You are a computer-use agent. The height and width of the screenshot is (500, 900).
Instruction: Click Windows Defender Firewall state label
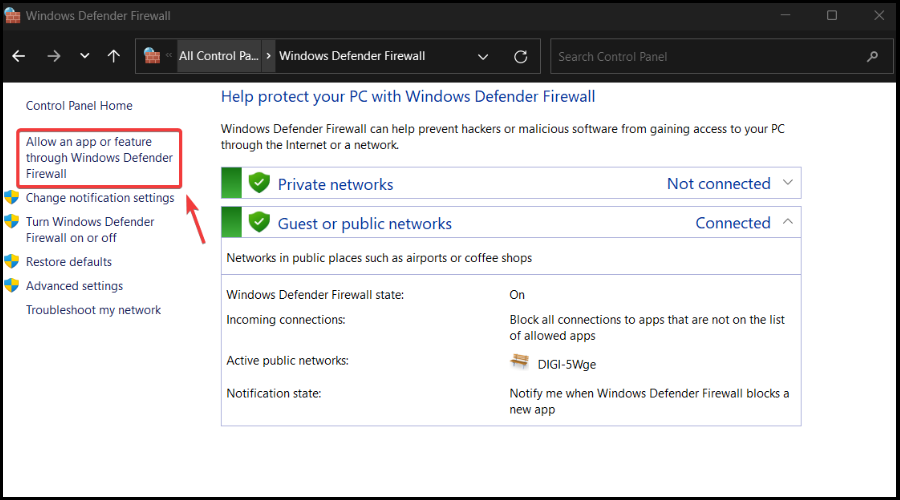click(315, 295)
